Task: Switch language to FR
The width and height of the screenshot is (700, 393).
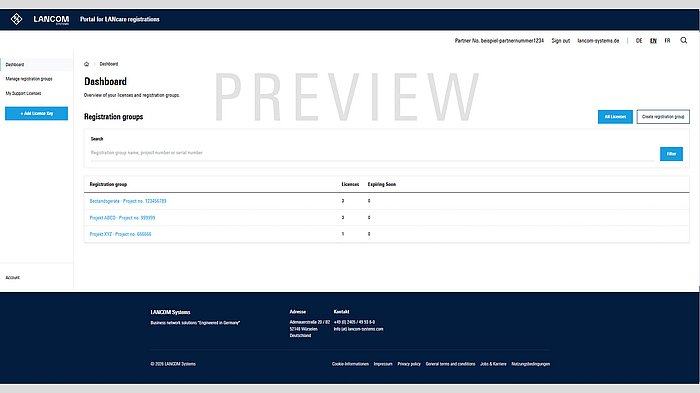Action: 667,41
